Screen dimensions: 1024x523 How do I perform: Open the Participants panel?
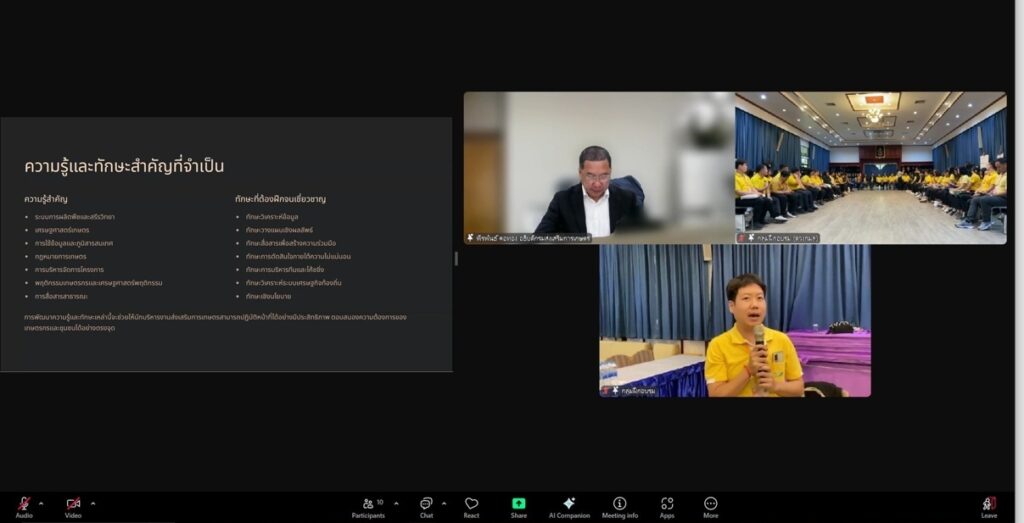[367, 505]
